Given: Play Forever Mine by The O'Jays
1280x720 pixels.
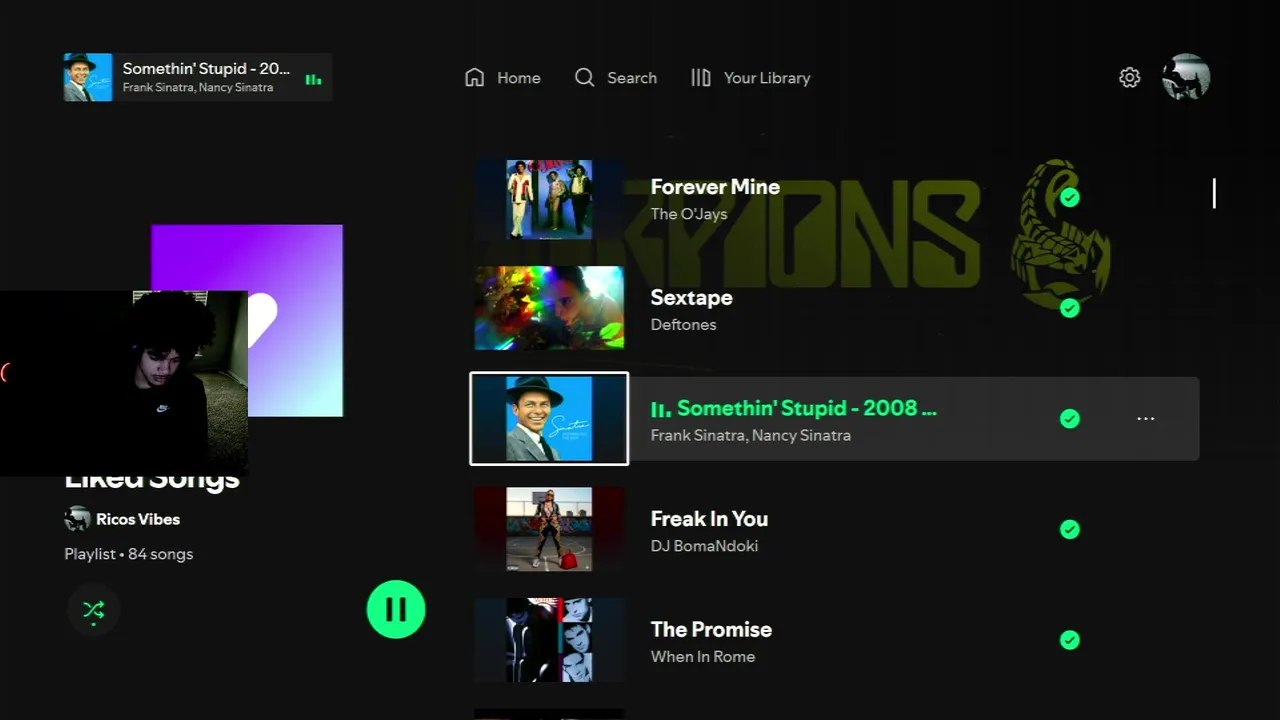Looking at the screenshot, I should (835, 198).
